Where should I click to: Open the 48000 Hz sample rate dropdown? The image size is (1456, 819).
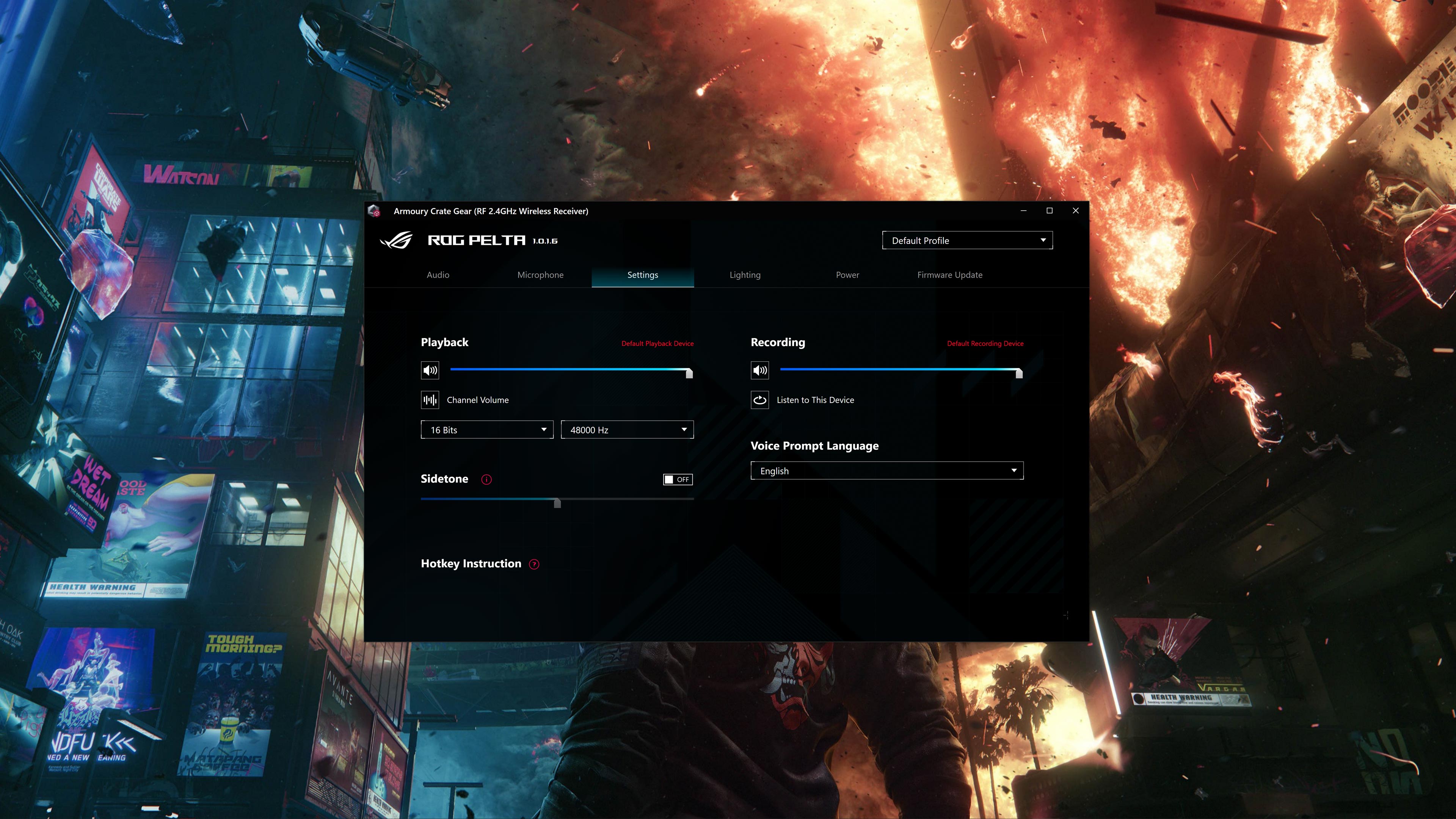(x=628, y=429)
